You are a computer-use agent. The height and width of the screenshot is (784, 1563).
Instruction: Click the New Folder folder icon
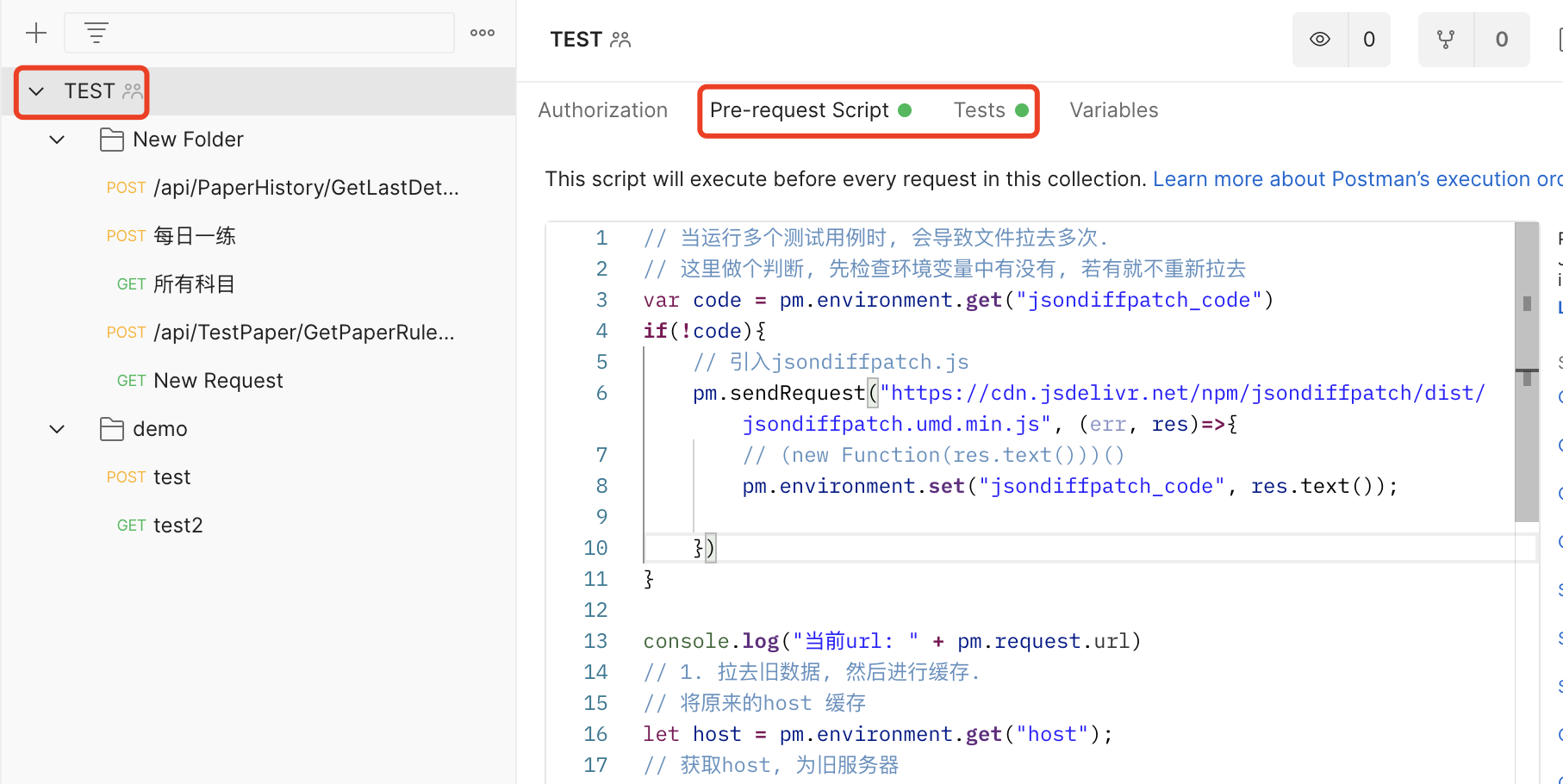pos(112,140)
